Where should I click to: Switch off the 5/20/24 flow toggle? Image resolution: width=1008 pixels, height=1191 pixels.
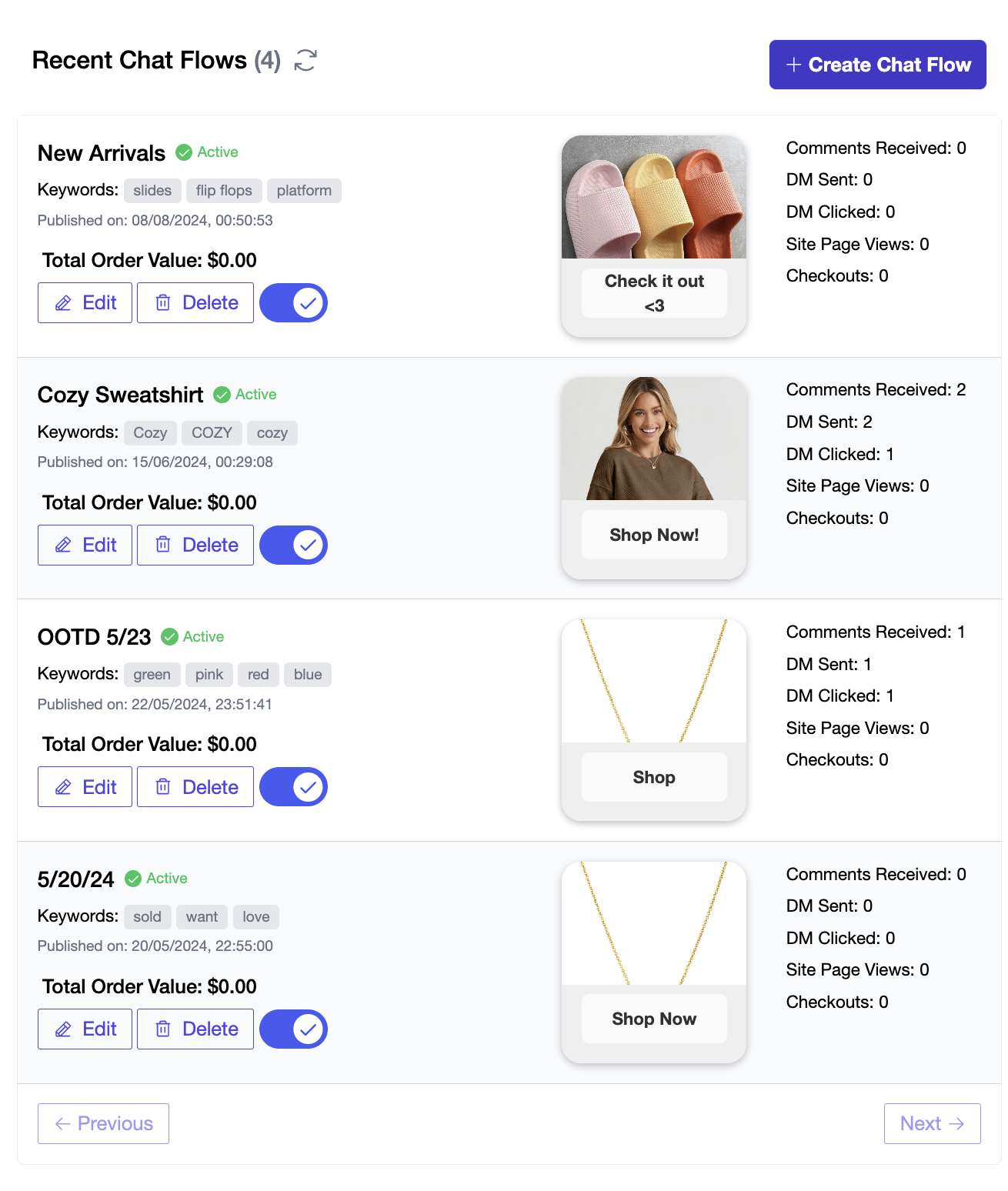[x=293, y=1029]
